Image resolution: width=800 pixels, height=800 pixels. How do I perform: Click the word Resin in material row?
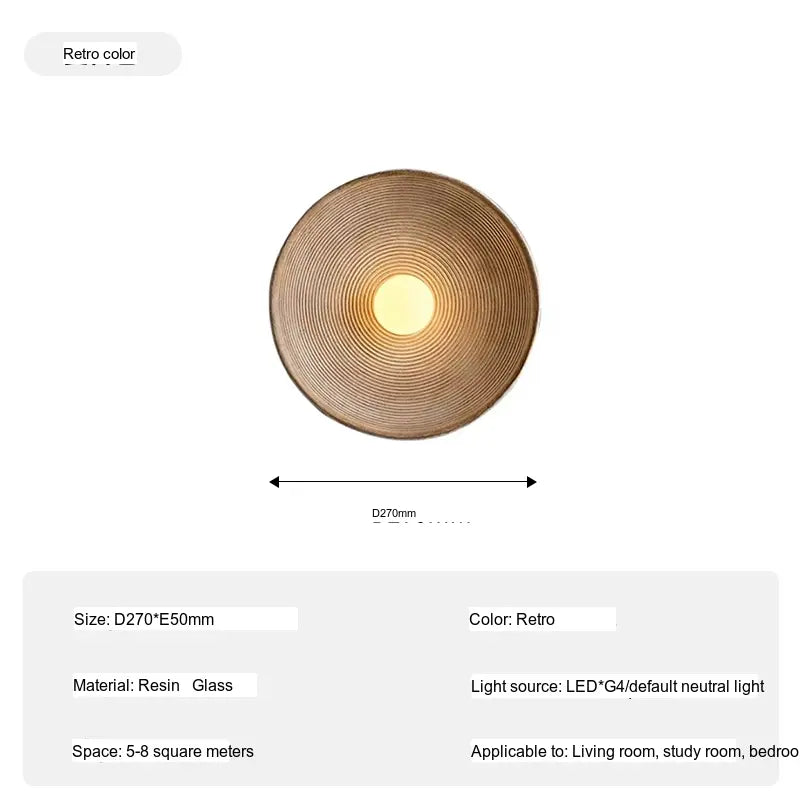point(159,685)
